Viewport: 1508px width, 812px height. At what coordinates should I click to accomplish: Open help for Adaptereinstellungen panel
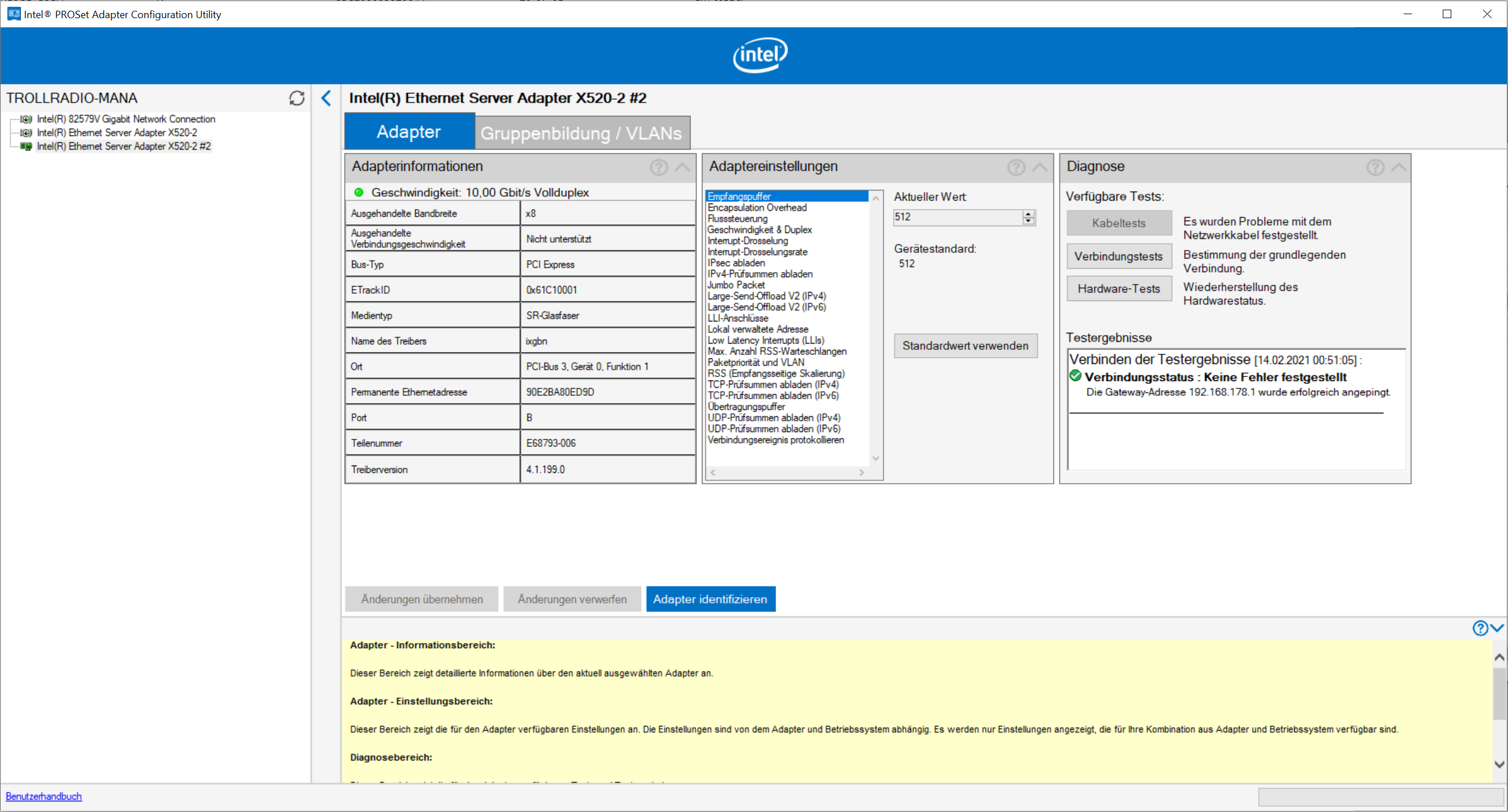[x=1016, y=167]
